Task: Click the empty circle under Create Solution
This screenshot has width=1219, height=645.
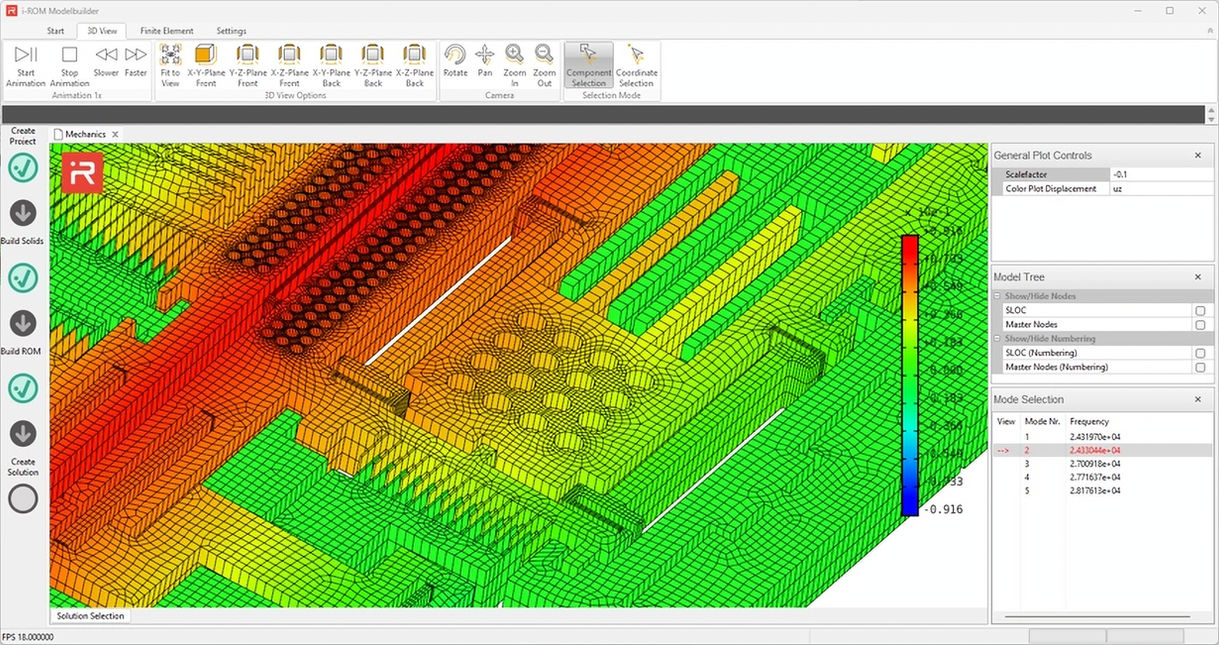Action: click(23, 498)
